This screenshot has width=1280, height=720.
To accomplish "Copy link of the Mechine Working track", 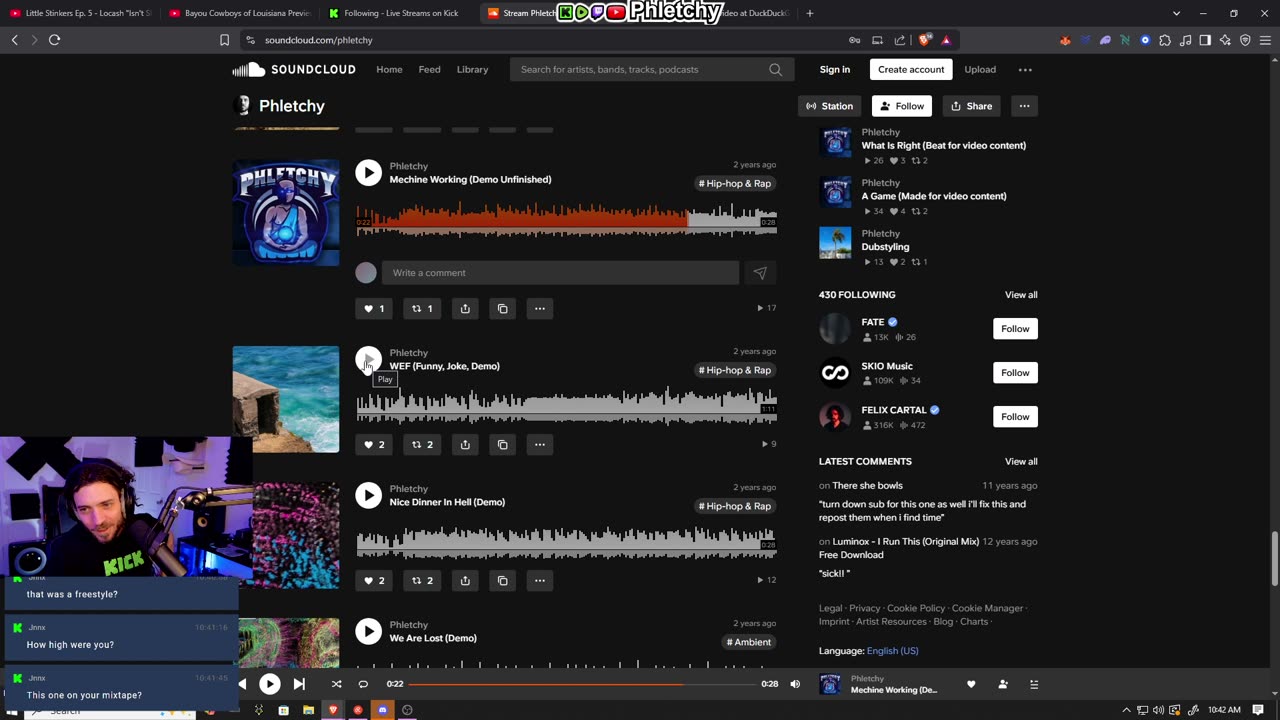I will 502,308.
